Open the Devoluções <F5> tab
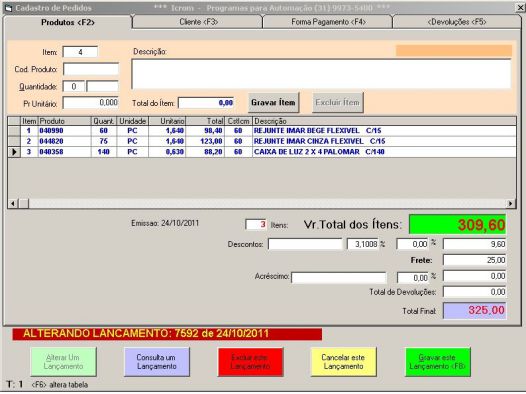Screen dimensions: 526x394 pyautogui.click(x=457, y=22)
